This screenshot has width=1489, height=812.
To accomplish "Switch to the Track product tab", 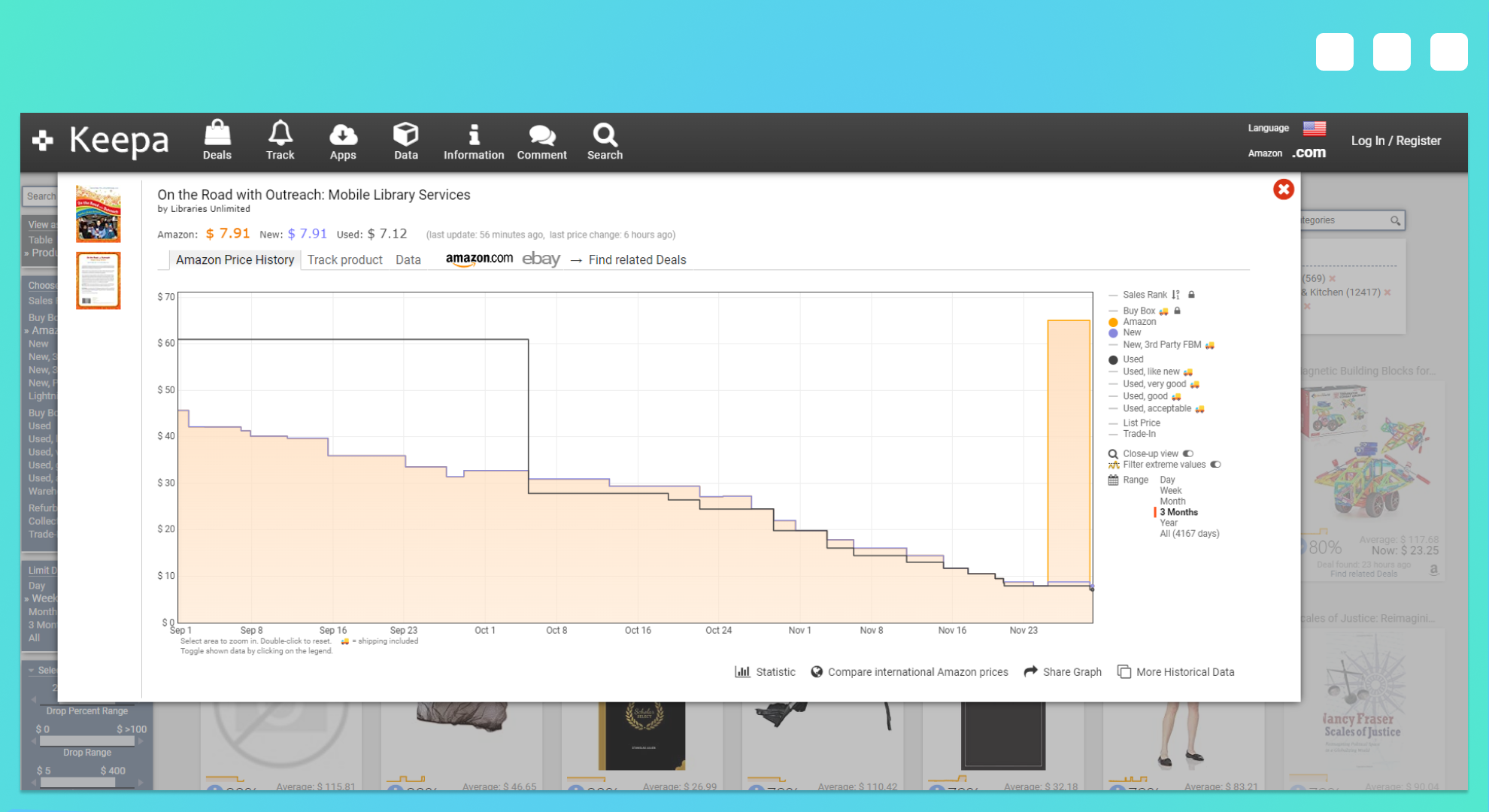I will point(344,259).
